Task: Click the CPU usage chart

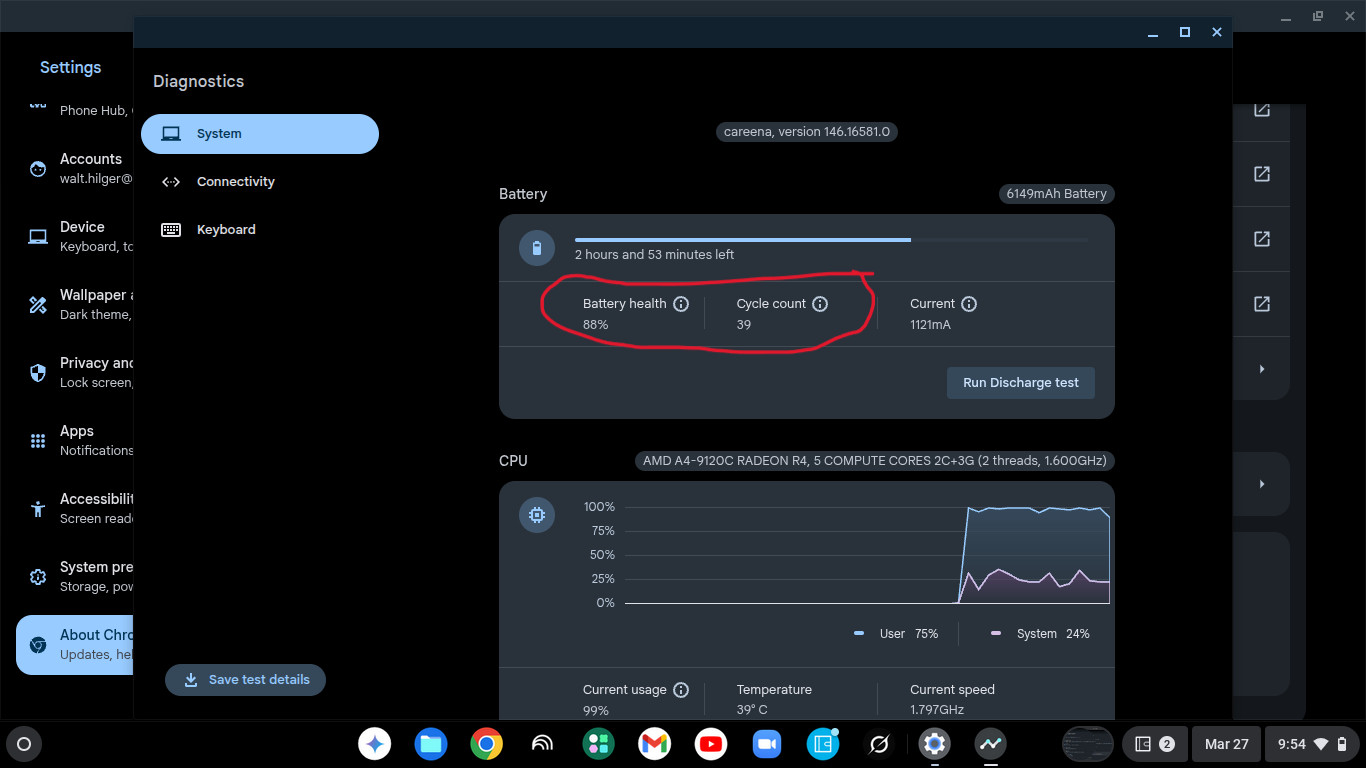Action: pyautogui.click(x=867, y=555)
